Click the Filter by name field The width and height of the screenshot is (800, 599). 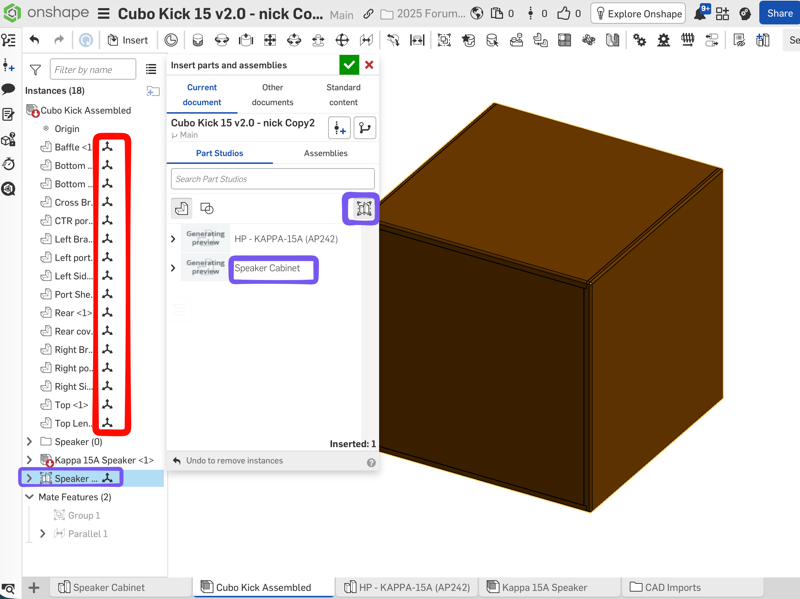tap(93, 69)
